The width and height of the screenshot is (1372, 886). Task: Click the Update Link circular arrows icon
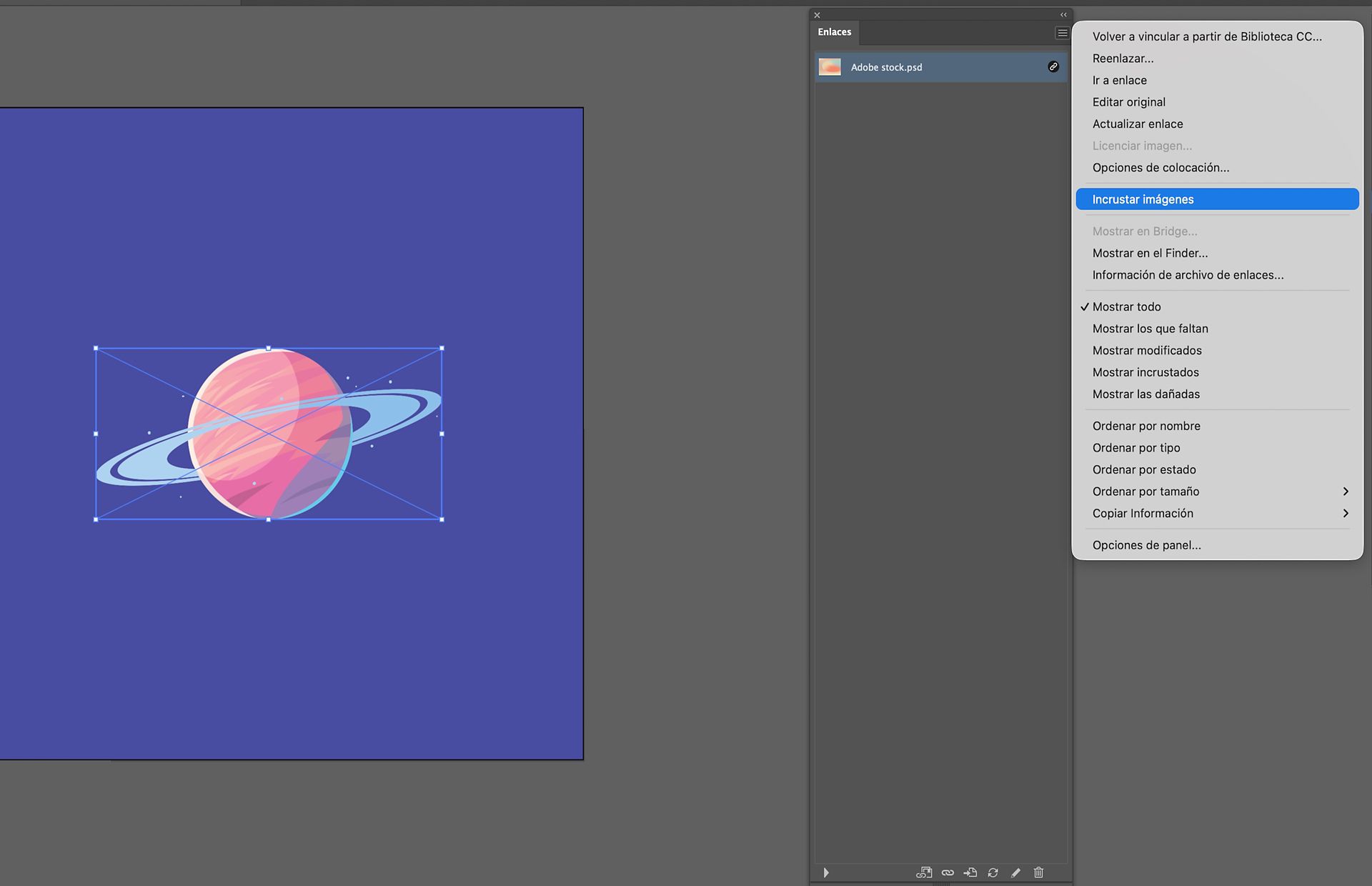pos(993,872)
